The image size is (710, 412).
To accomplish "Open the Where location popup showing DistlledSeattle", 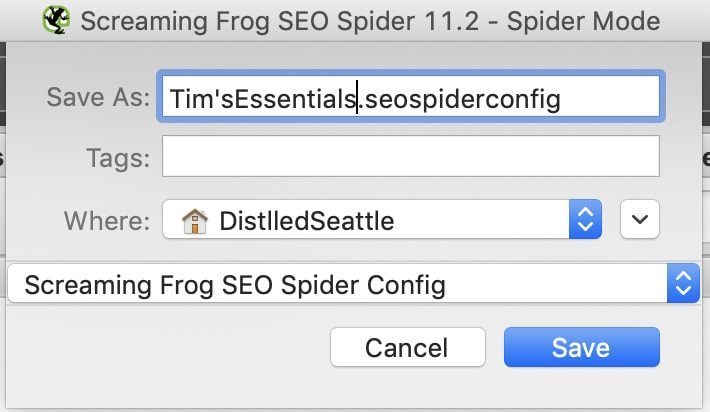I will pyautogui.click(x=382, y=219).
